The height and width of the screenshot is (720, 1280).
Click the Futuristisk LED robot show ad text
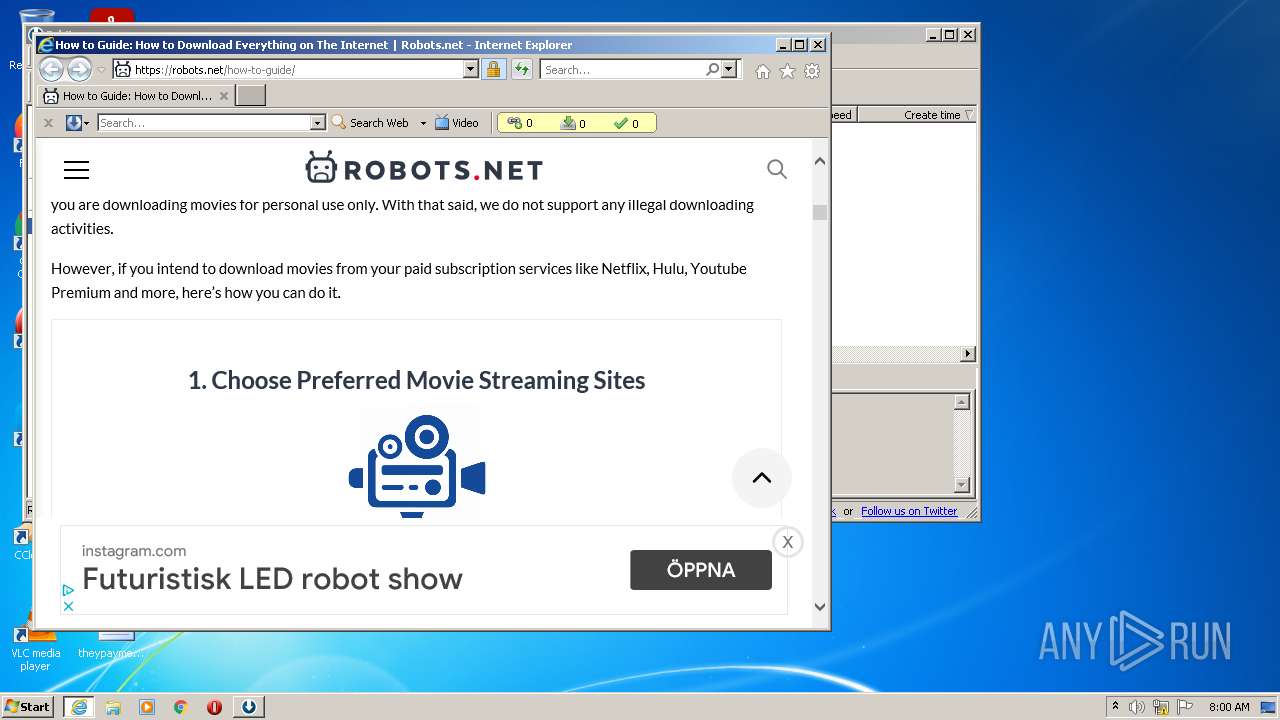pyautogui.click(x=272, y=579)
